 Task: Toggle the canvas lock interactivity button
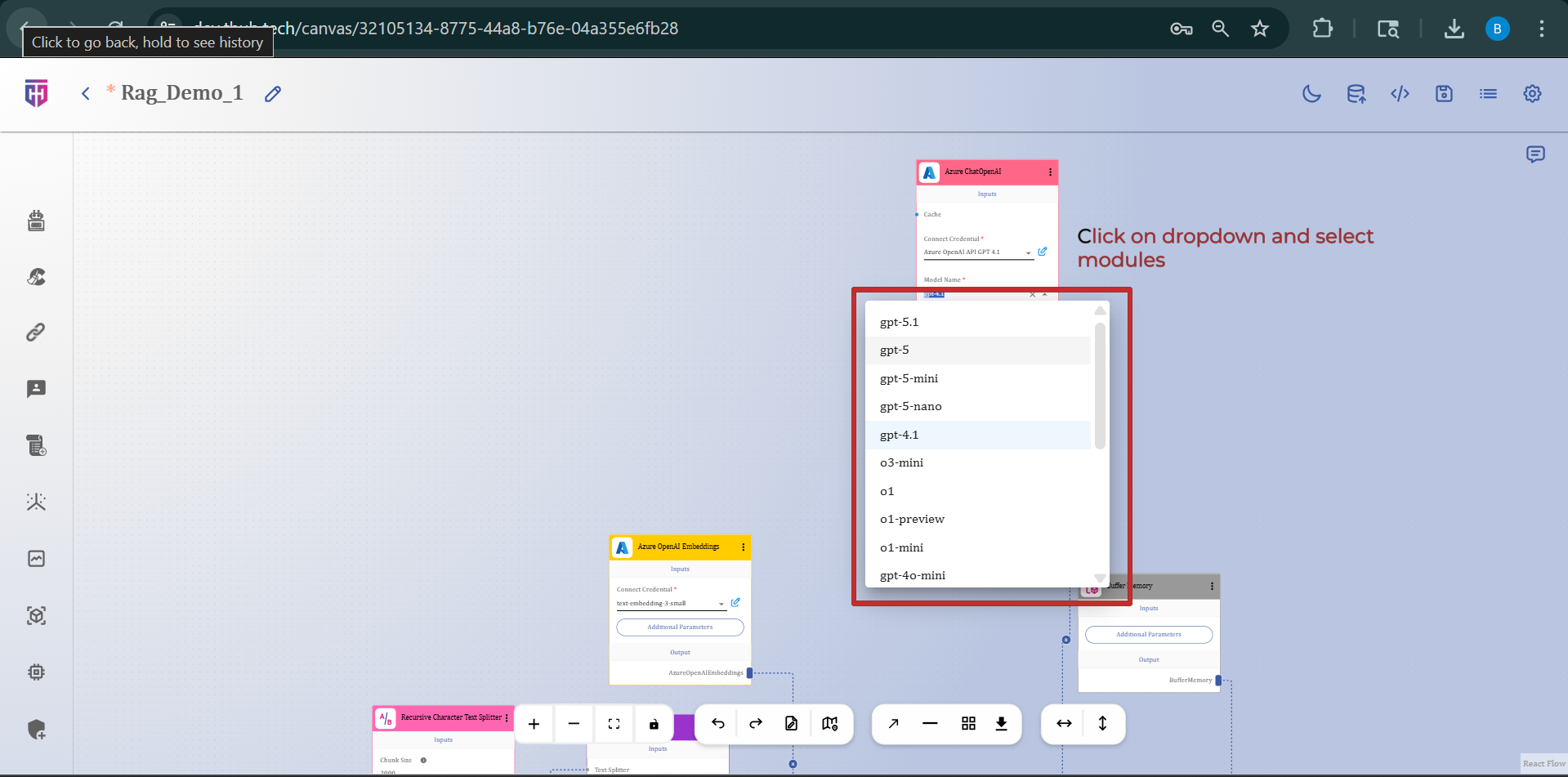(x=654, y=724)
